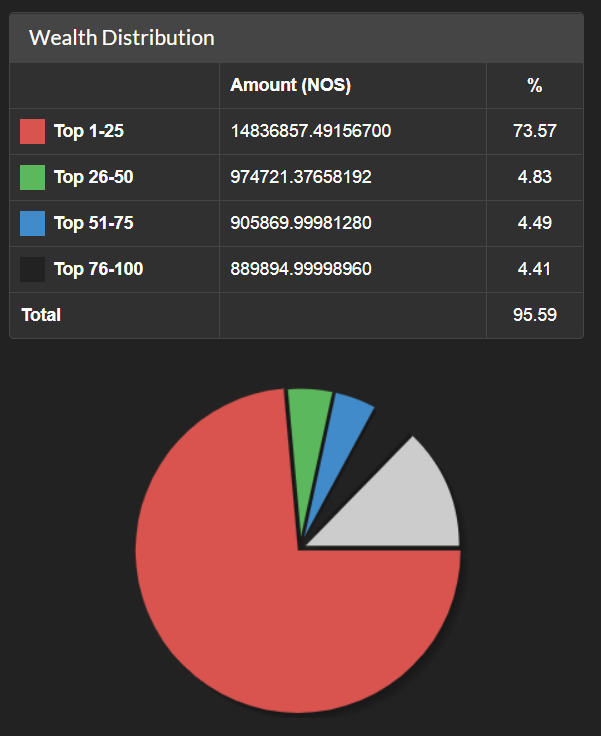Click the Top 26-50 row label
Screen dimensions: 601x736
point(93,177)
